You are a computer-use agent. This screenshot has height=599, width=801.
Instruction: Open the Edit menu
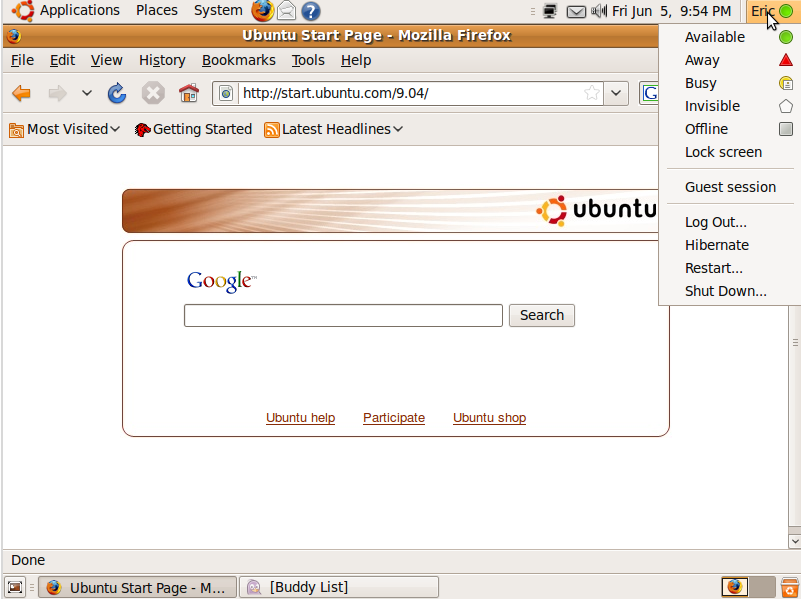tap(62, 60)
